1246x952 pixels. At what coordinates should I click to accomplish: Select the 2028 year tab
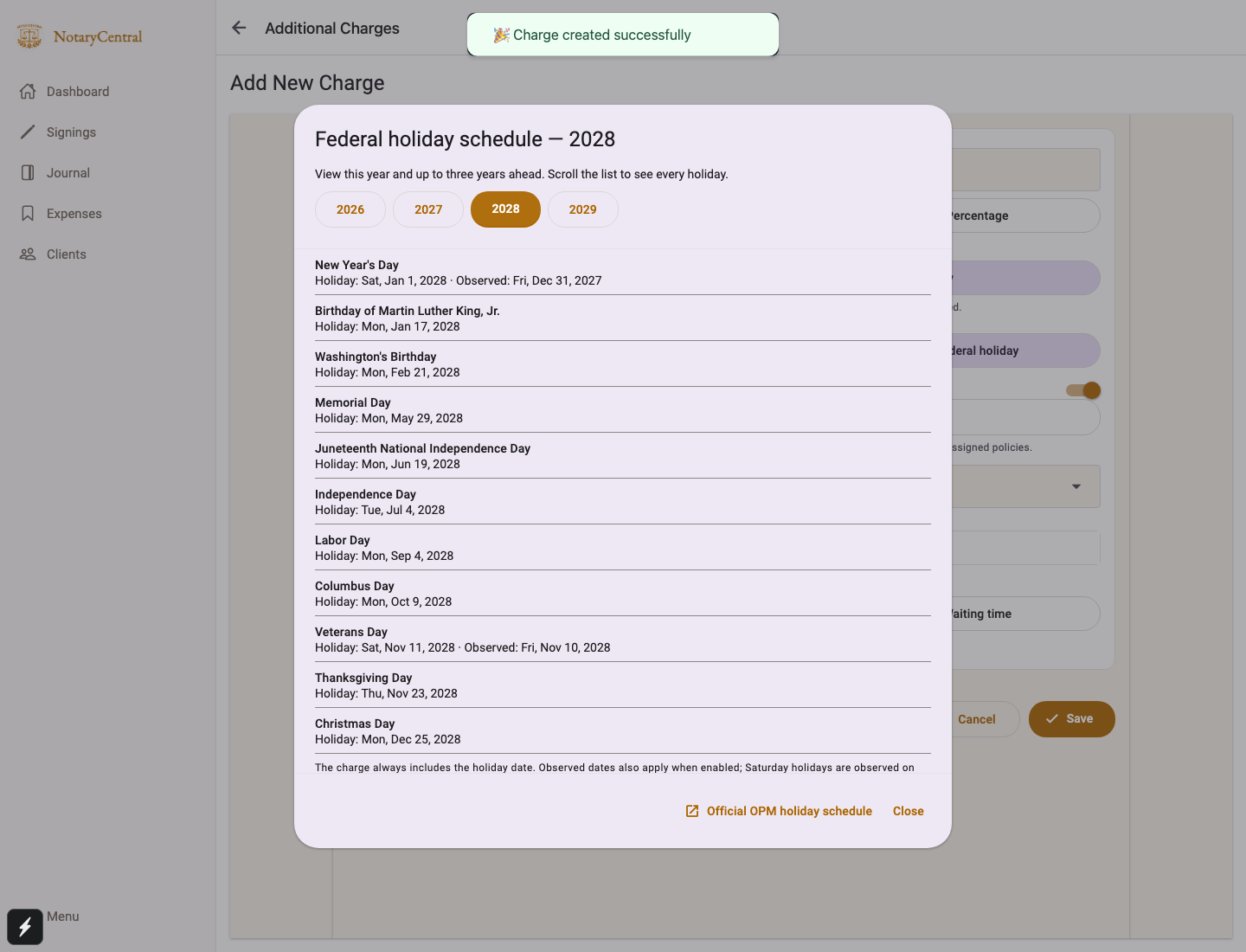pyautogui.click(x=505, y=209)
